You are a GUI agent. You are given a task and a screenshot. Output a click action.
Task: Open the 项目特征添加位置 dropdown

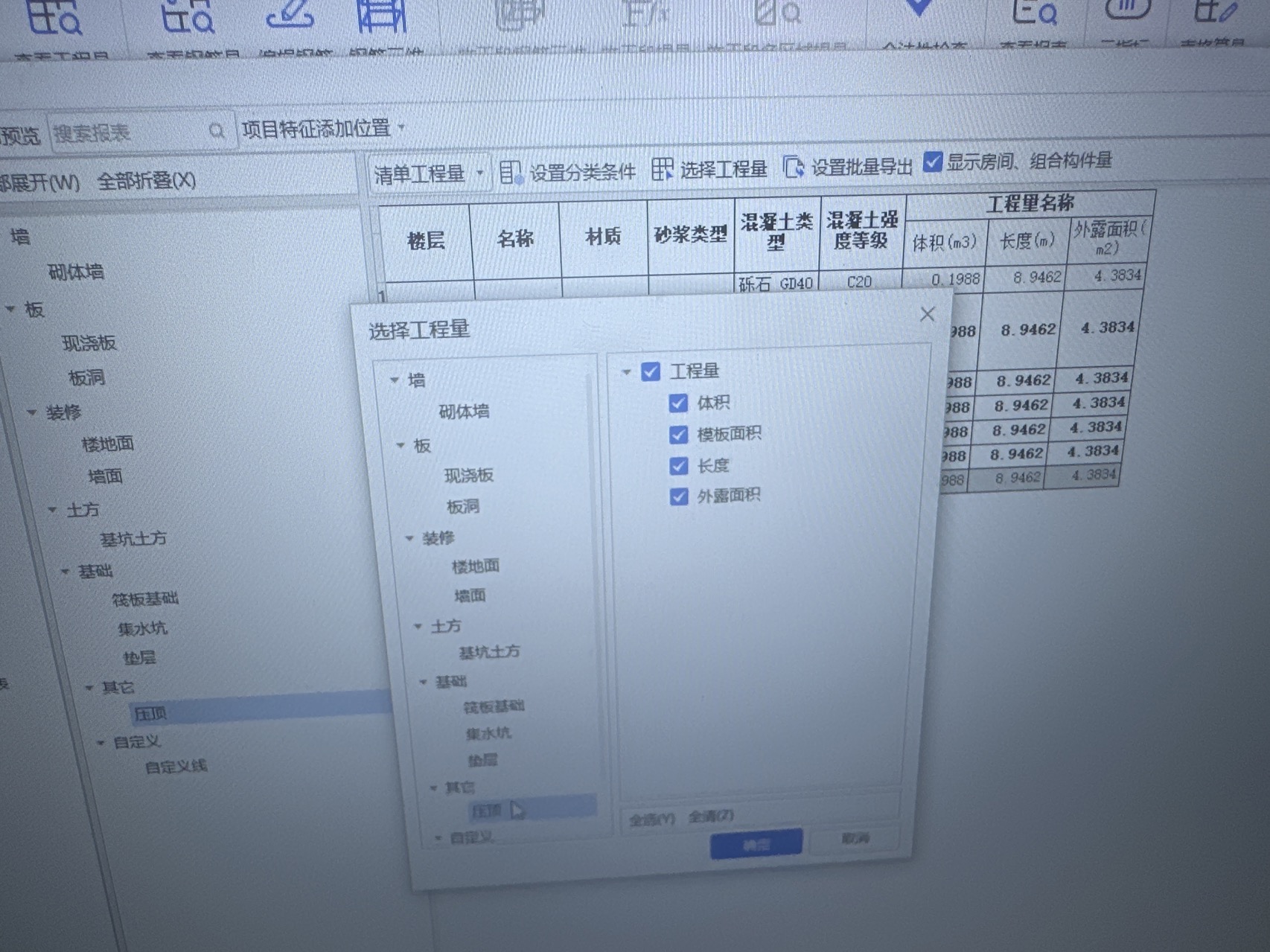tap(324, 129)
